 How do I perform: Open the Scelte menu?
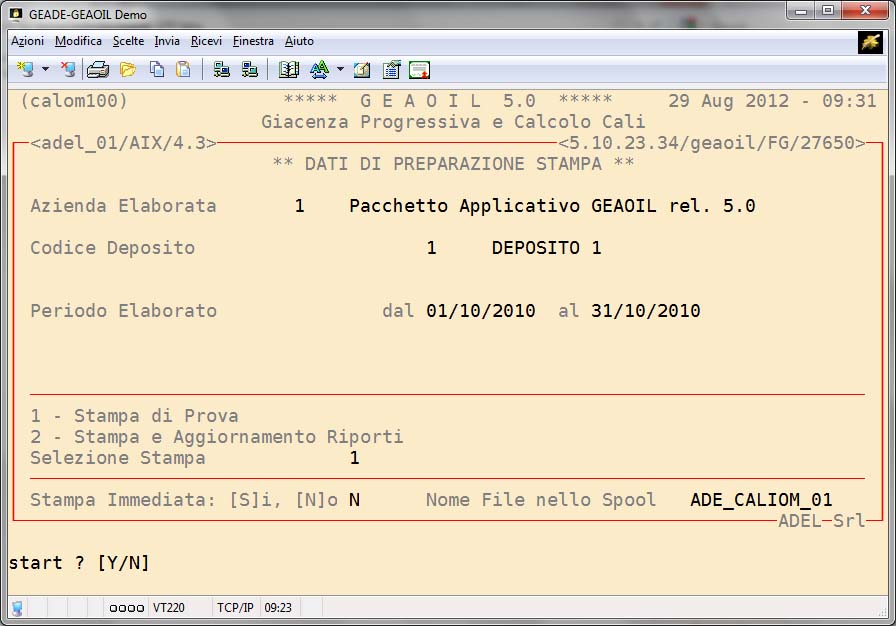128,41
